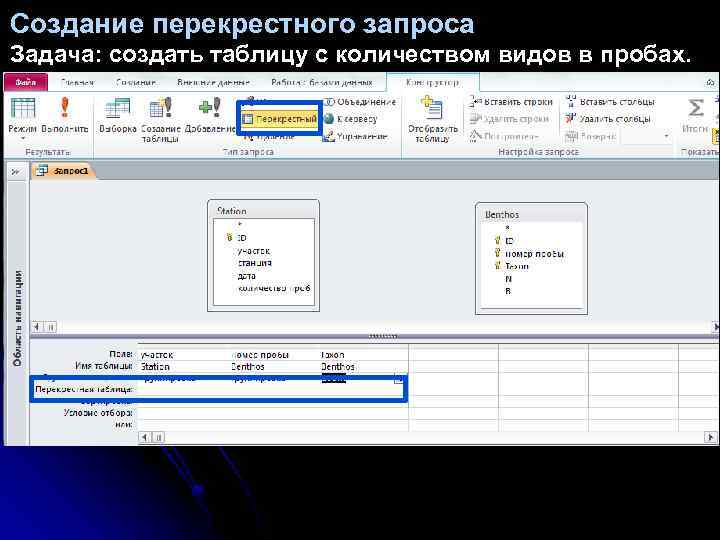Select N field in Benthos table
The width and height of the screenshot is (720, 540).
[x=508, y=279]
